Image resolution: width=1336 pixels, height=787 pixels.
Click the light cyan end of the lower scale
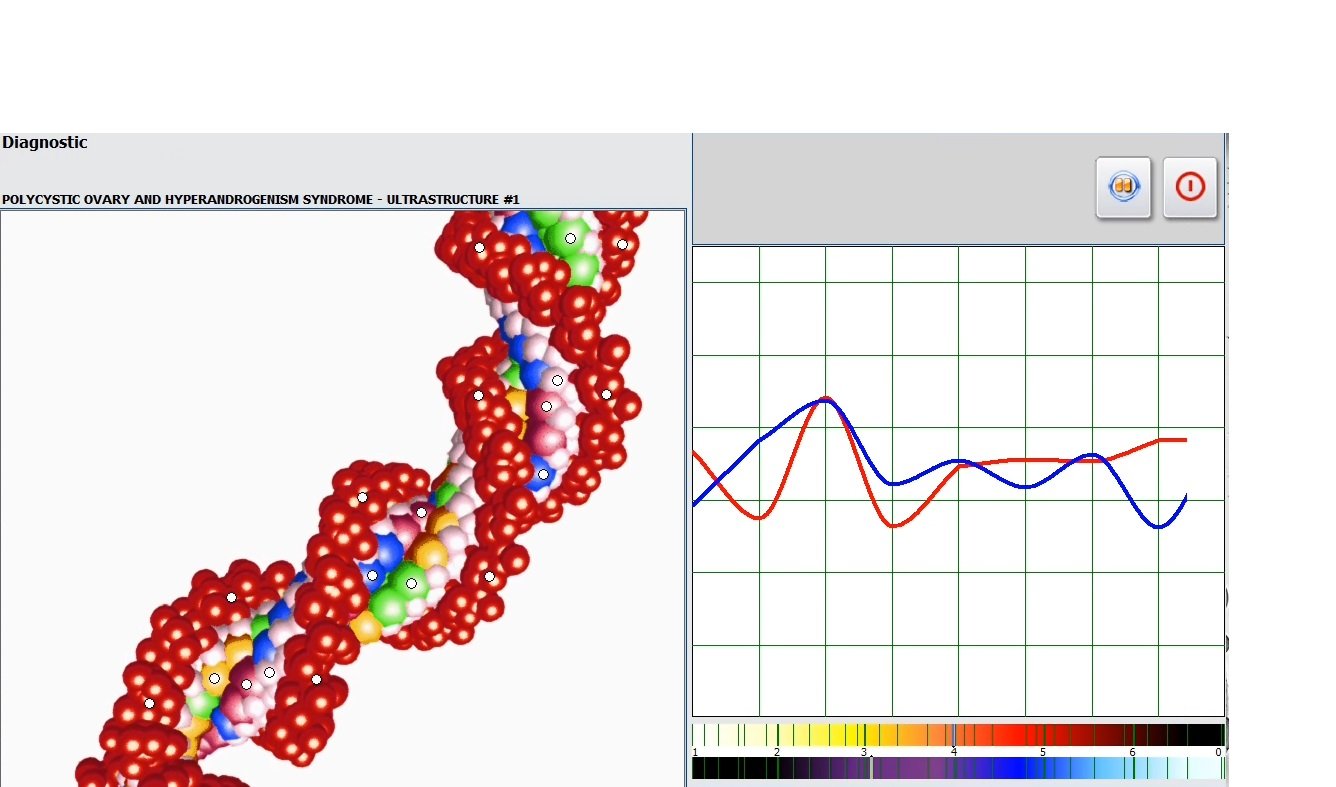pos(1205,768)
